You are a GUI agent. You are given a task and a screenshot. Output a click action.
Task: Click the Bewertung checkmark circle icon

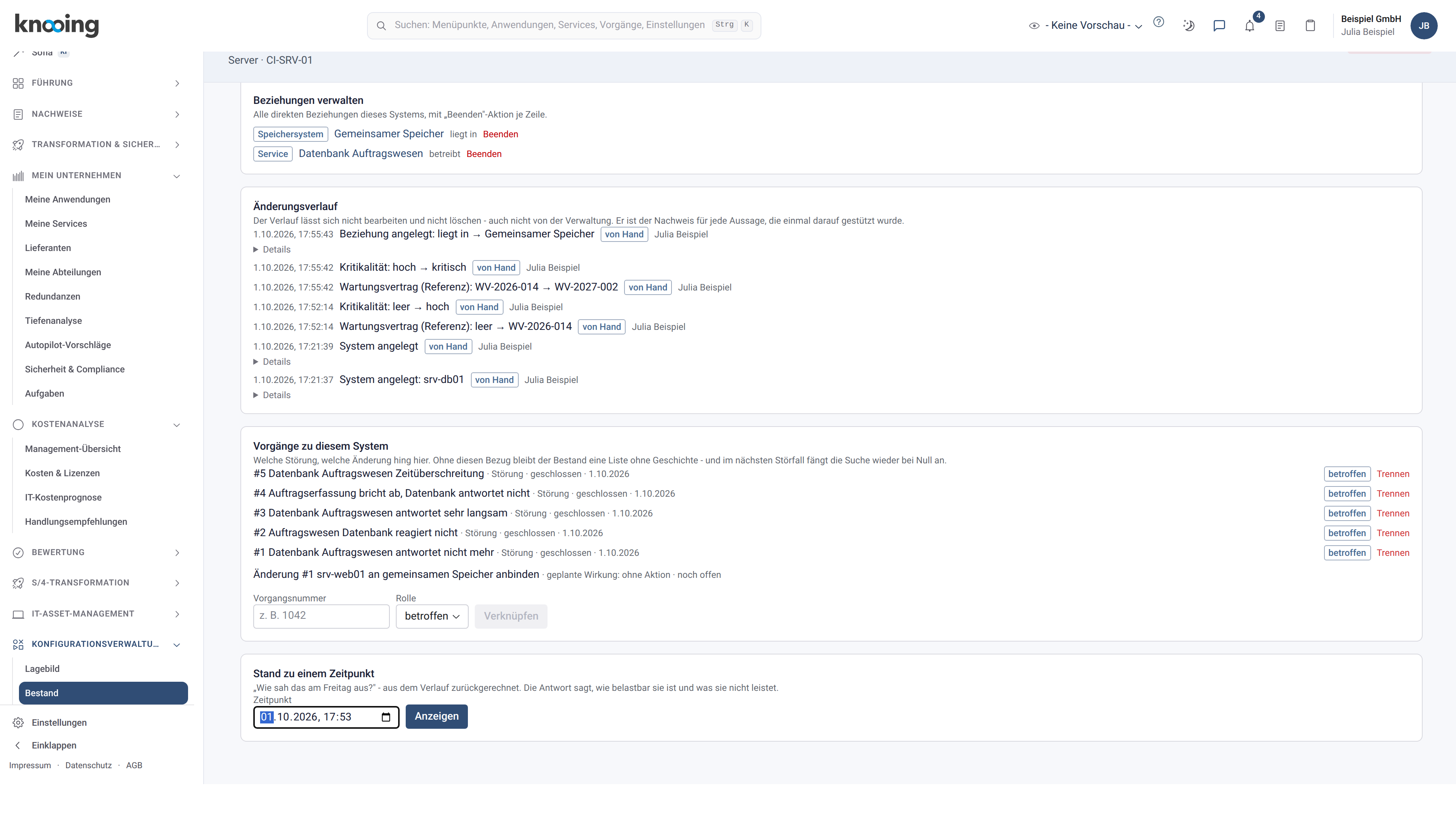18,552
